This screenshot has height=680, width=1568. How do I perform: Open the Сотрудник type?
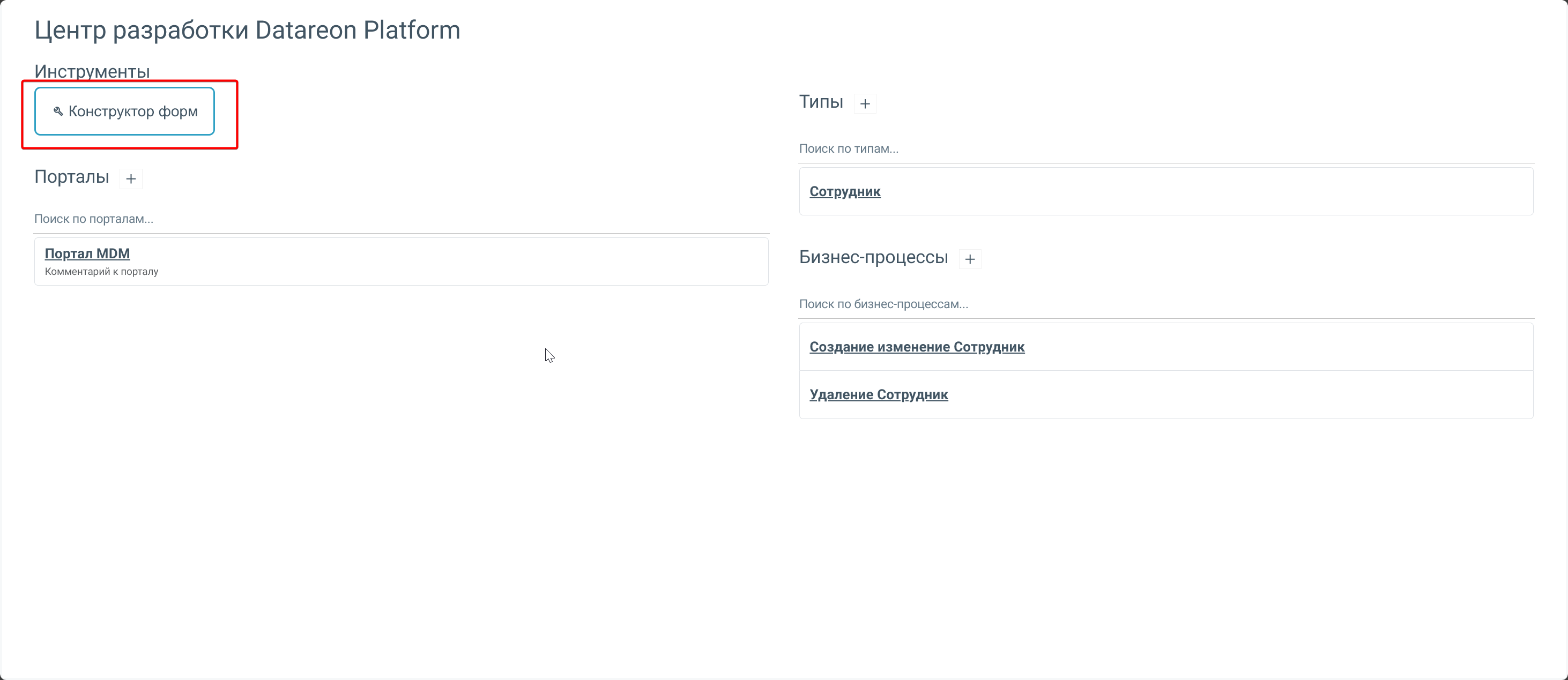tap(844, 192)
